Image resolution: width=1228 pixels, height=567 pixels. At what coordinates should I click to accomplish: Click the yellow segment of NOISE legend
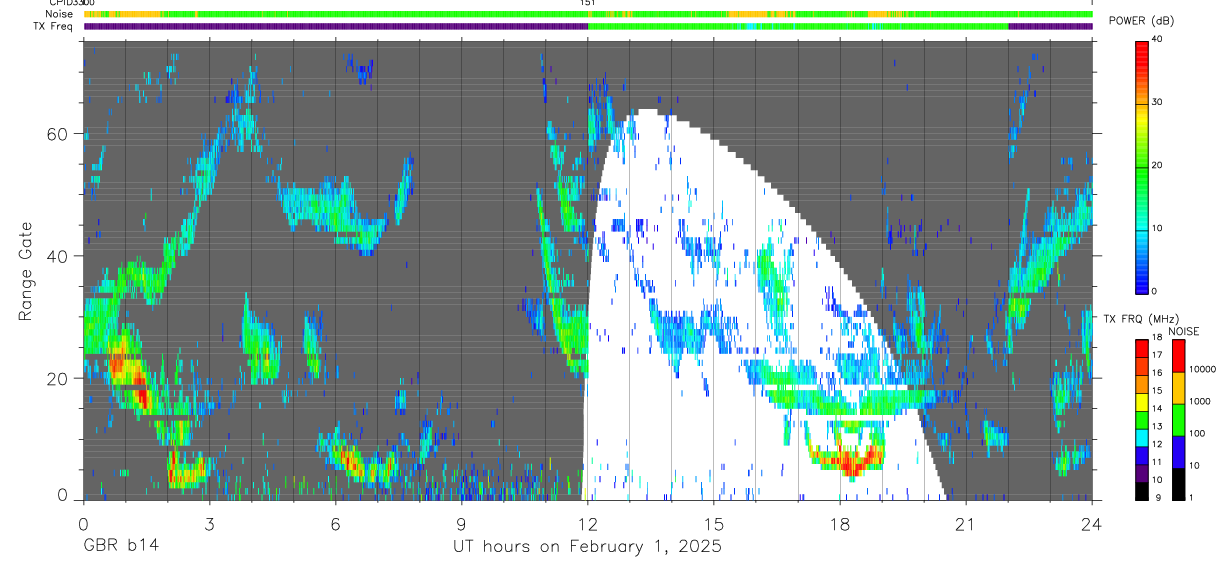(1179, 388)
